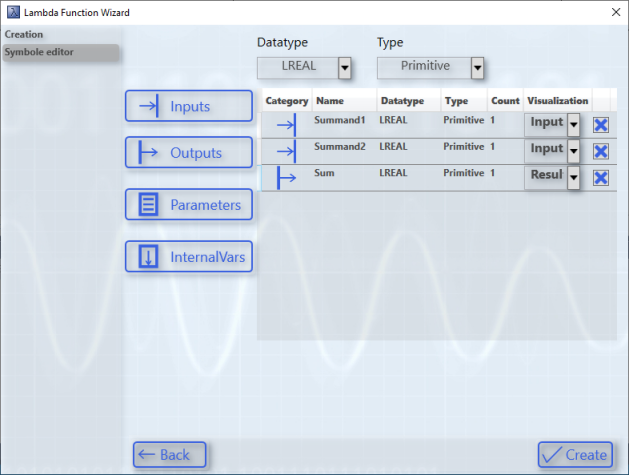Click the delete X icon for Summand2 row

tap(600, 151)
